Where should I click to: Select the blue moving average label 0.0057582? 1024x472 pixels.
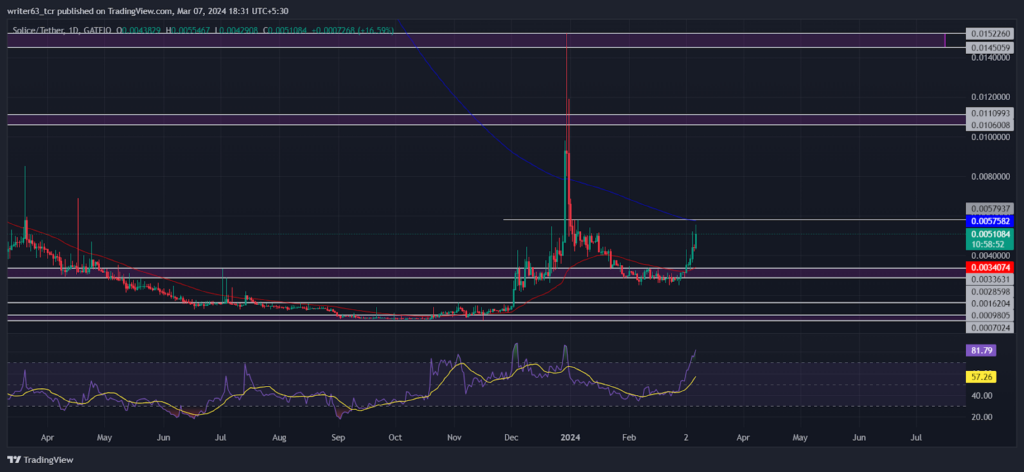[990, 221]
